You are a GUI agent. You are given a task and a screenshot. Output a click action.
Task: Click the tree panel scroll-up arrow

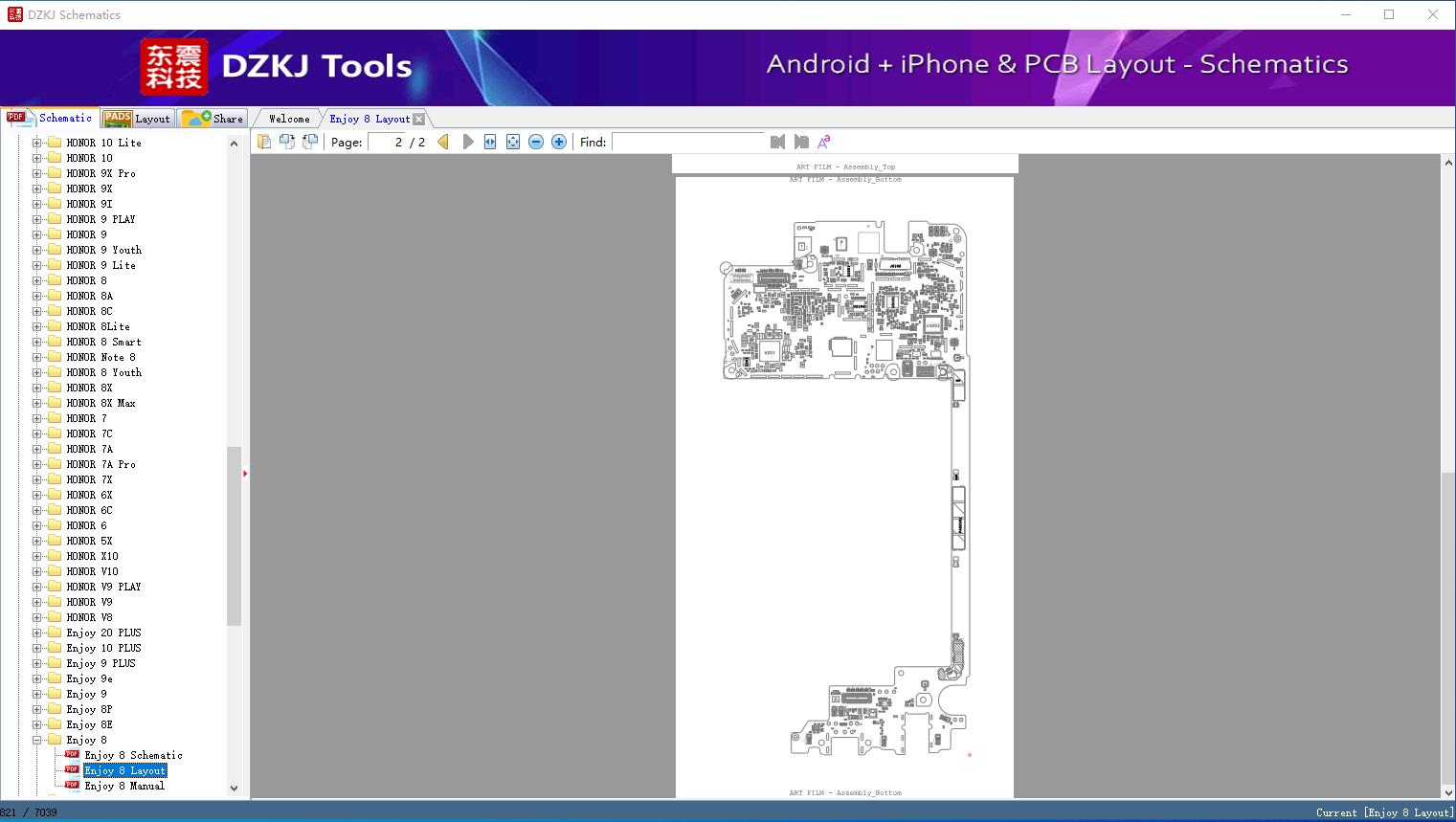(x=234, y=144)
